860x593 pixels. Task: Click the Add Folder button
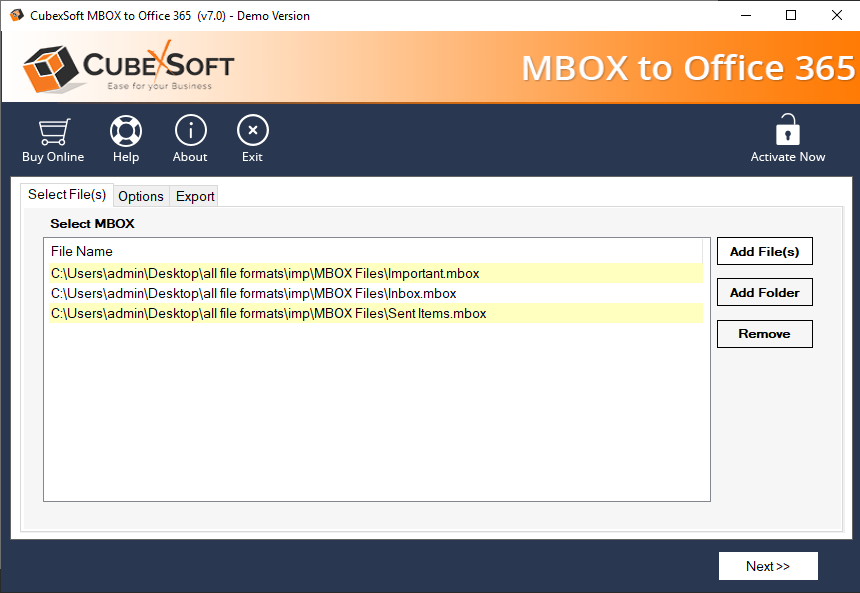(x=764, y=292)
